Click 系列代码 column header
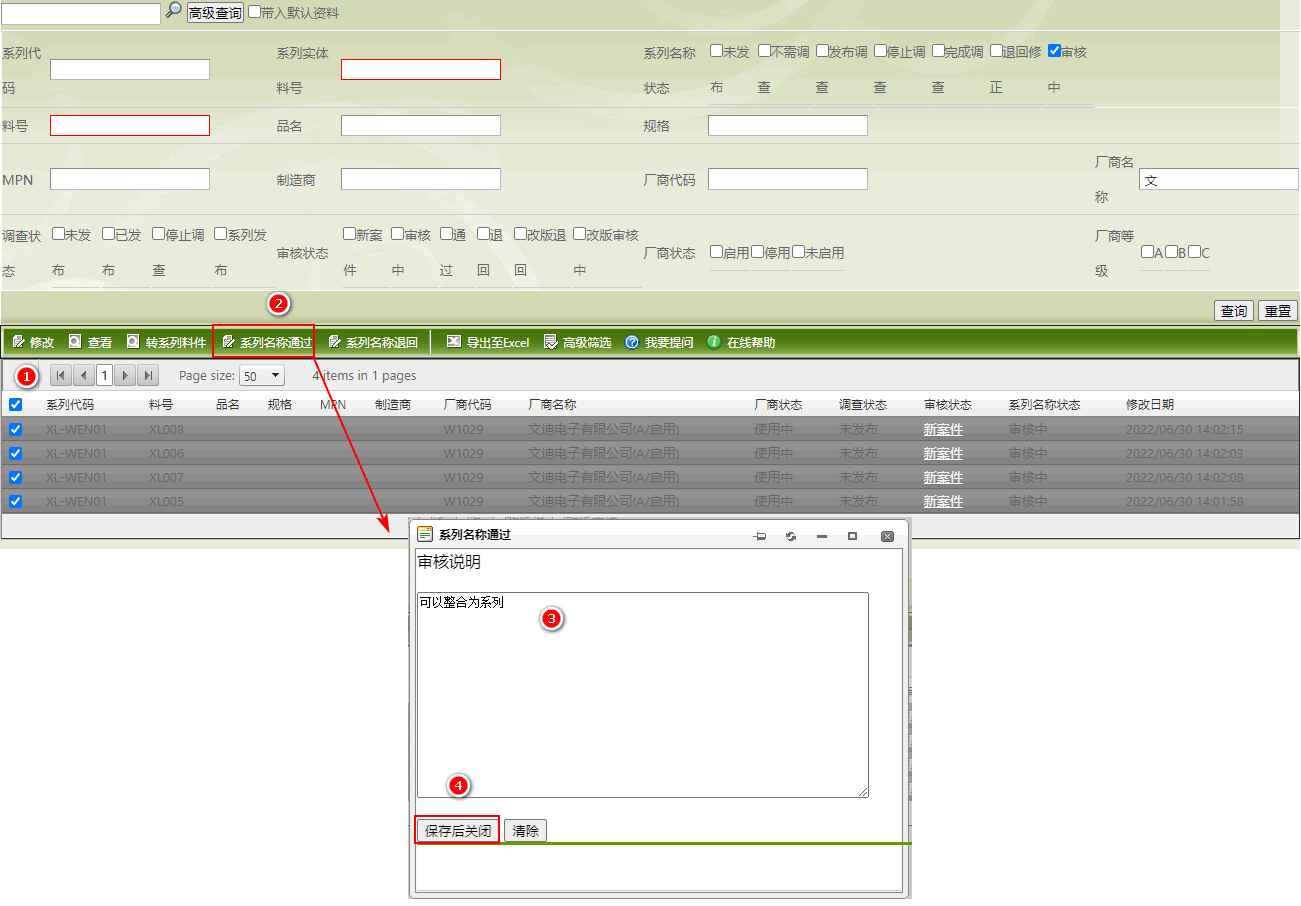The image size is (1301, 906). tap(70, 405)
